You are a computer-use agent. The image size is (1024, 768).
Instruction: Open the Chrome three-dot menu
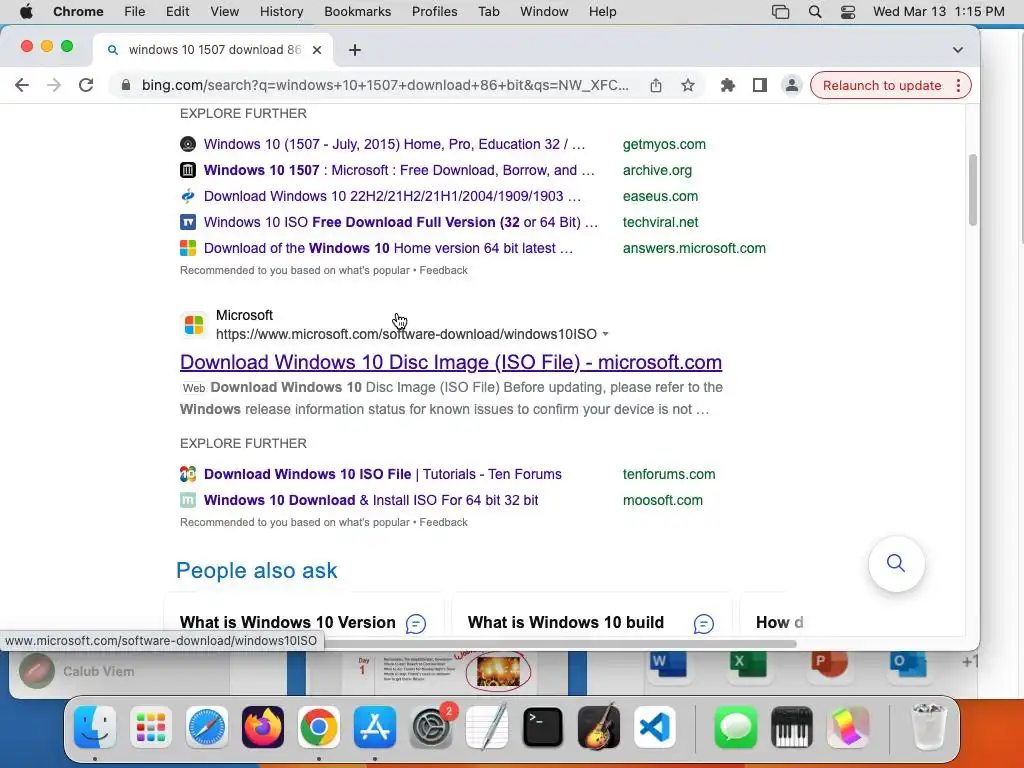pyautogui.click(x=958, y=86)
